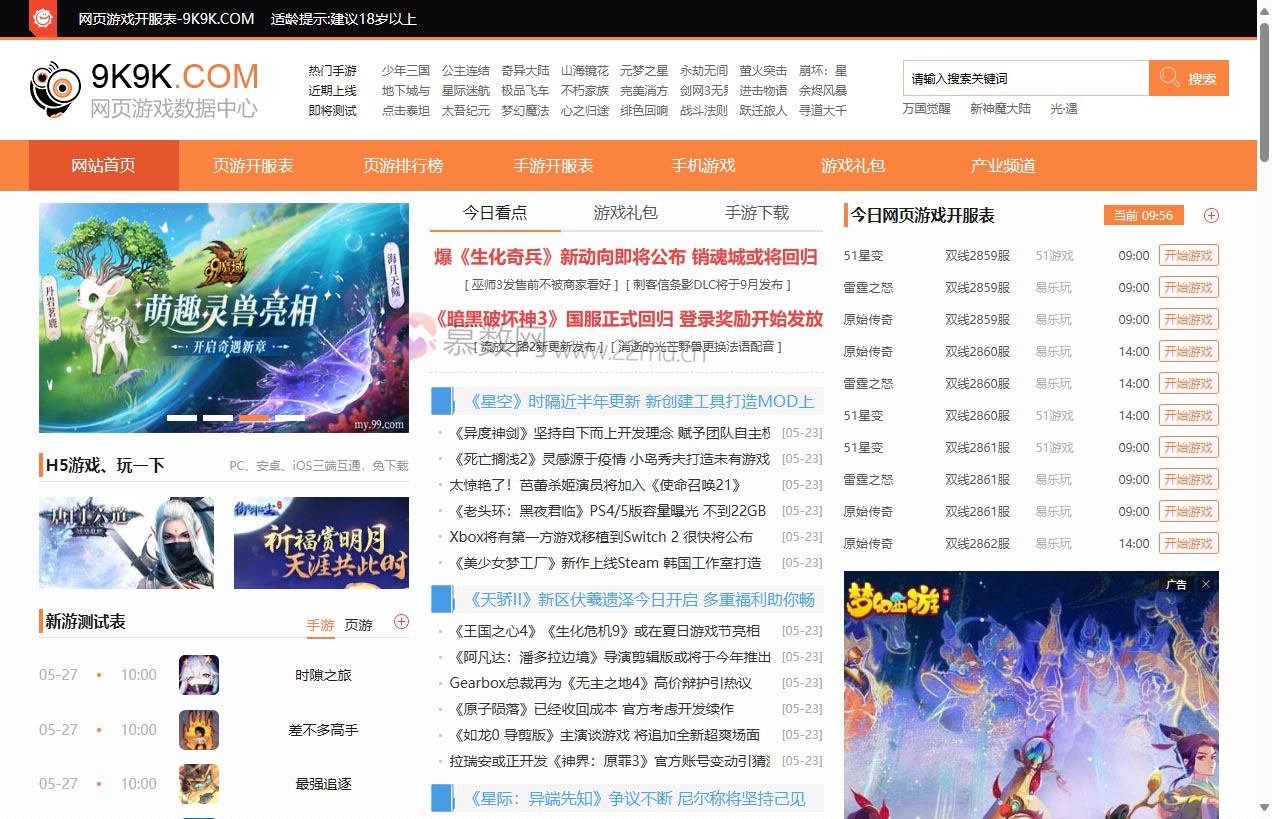Viewport: 1272px width, 819px height.
Task: Click the orange 当前 09:56 time badge
Action: coord(1143,215)
